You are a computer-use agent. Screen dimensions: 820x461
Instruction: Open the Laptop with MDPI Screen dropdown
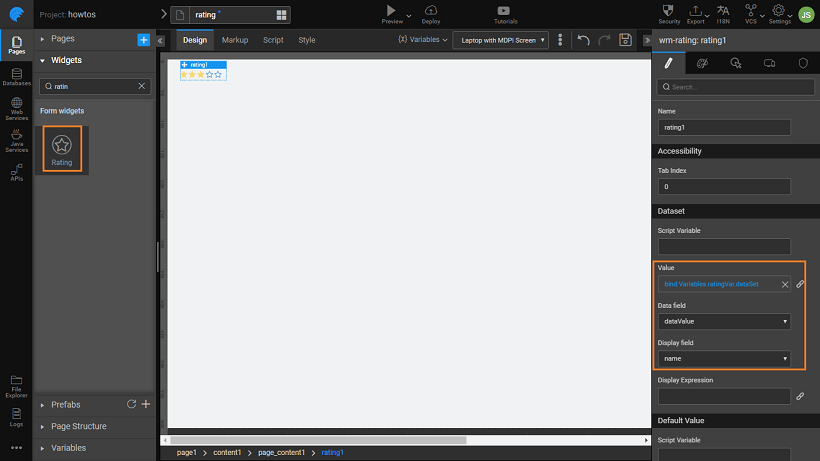point(500,40)
